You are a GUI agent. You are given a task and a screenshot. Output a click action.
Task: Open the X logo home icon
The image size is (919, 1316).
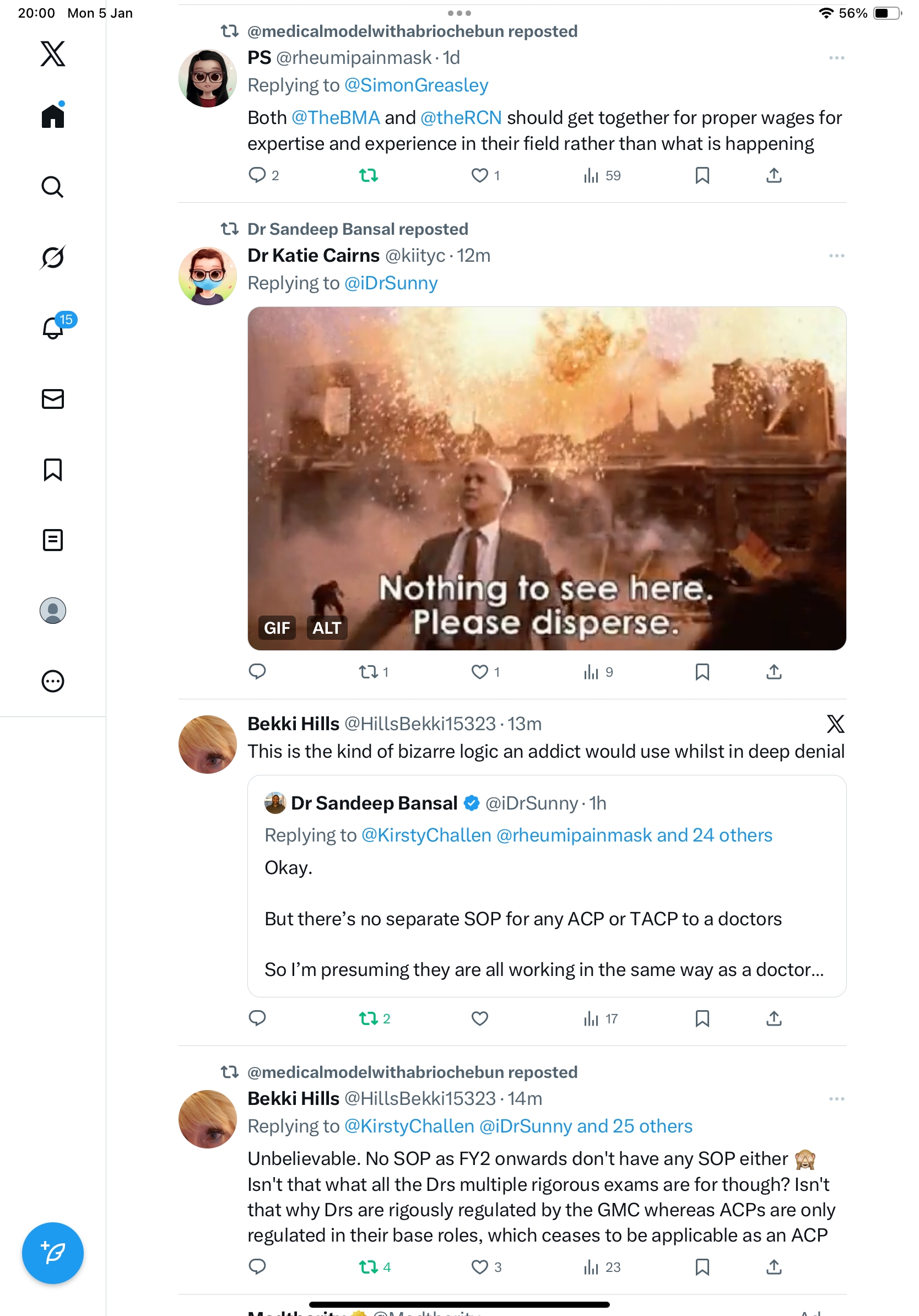tap(53, 54)
